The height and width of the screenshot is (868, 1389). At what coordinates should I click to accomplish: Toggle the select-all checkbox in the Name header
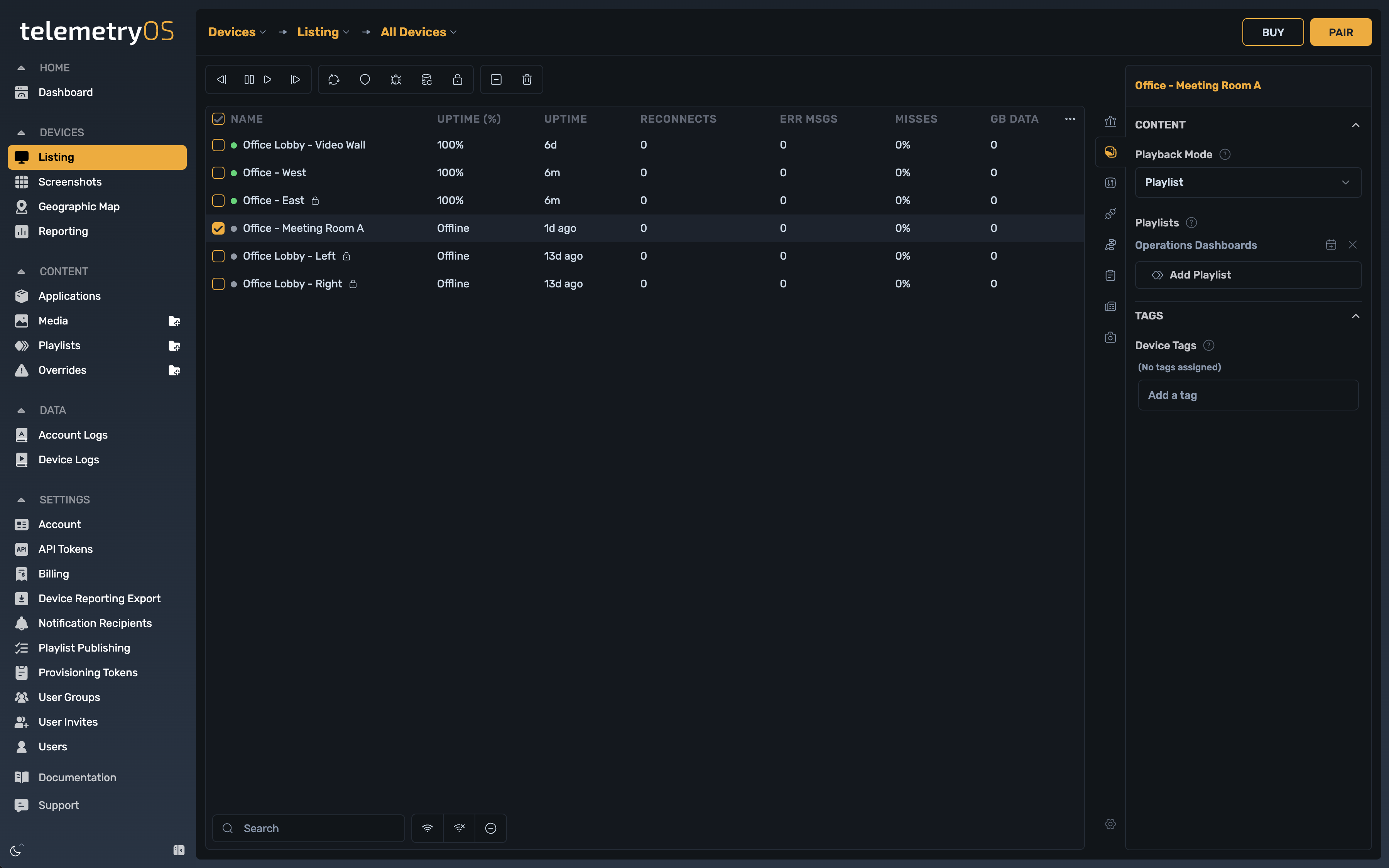click(218, 119)
